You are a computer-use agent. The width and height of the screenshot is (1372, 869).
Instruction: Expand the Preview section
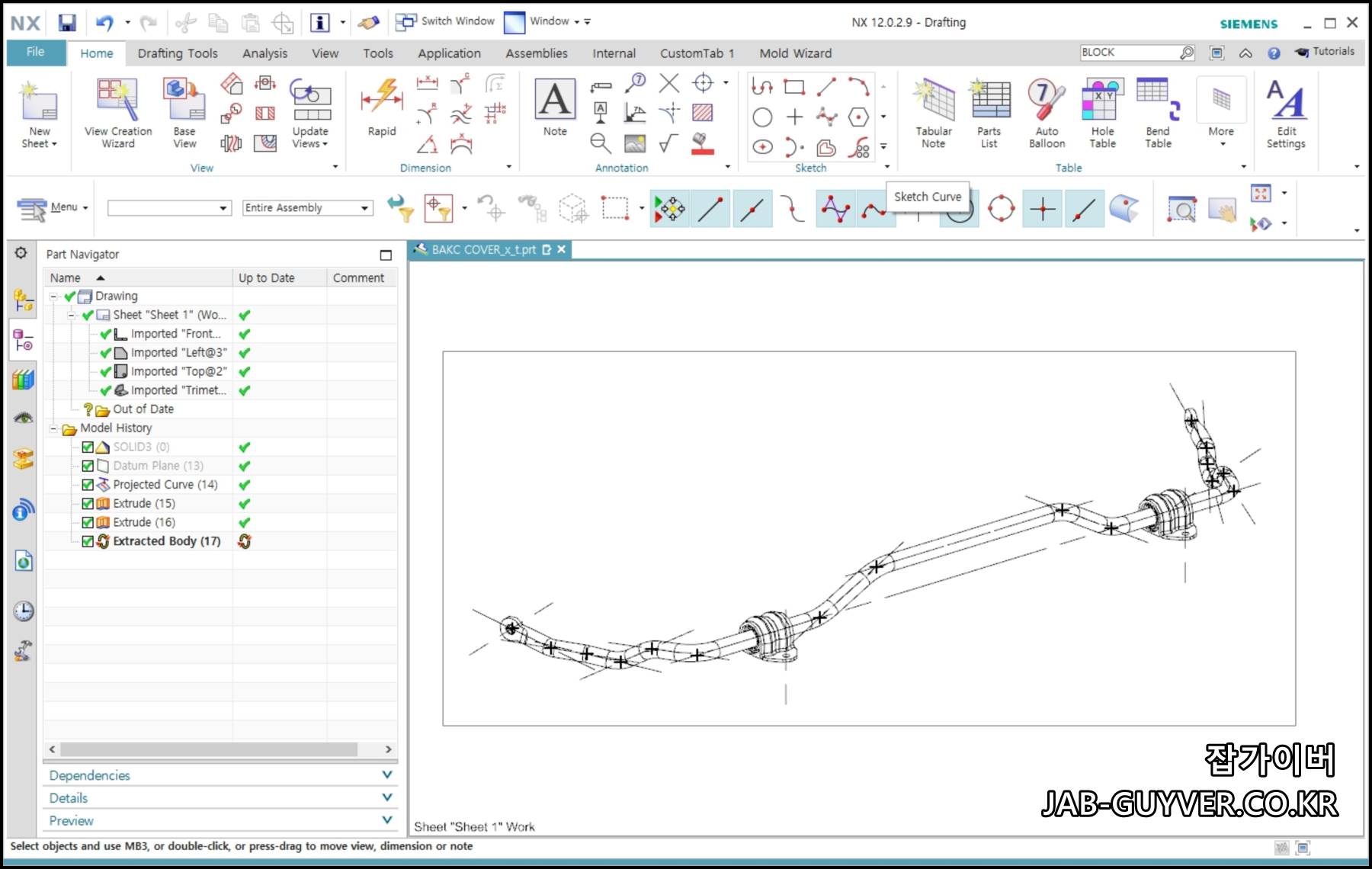219,821
